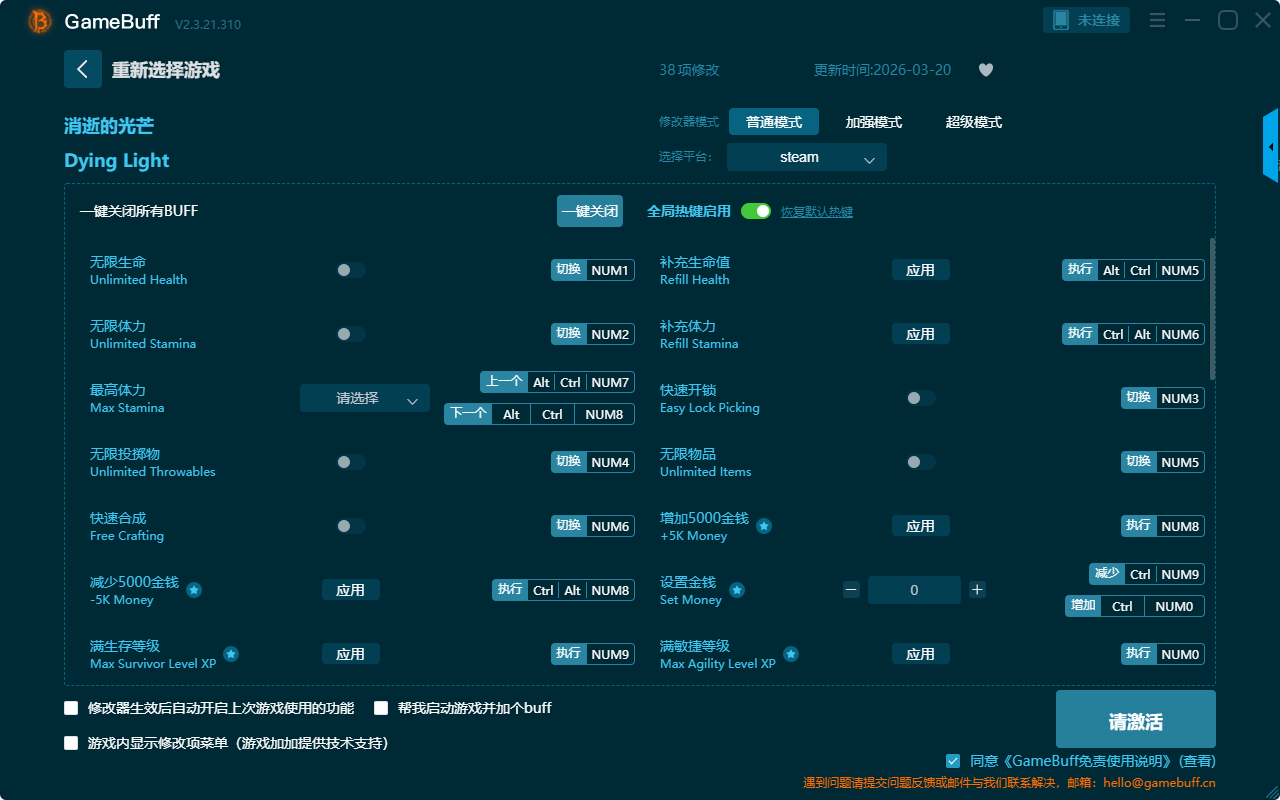Switch to 加强模式 mode tab
Image resolution: width=1280 pixels, height=800 pixels.
(x=873, y=122)
